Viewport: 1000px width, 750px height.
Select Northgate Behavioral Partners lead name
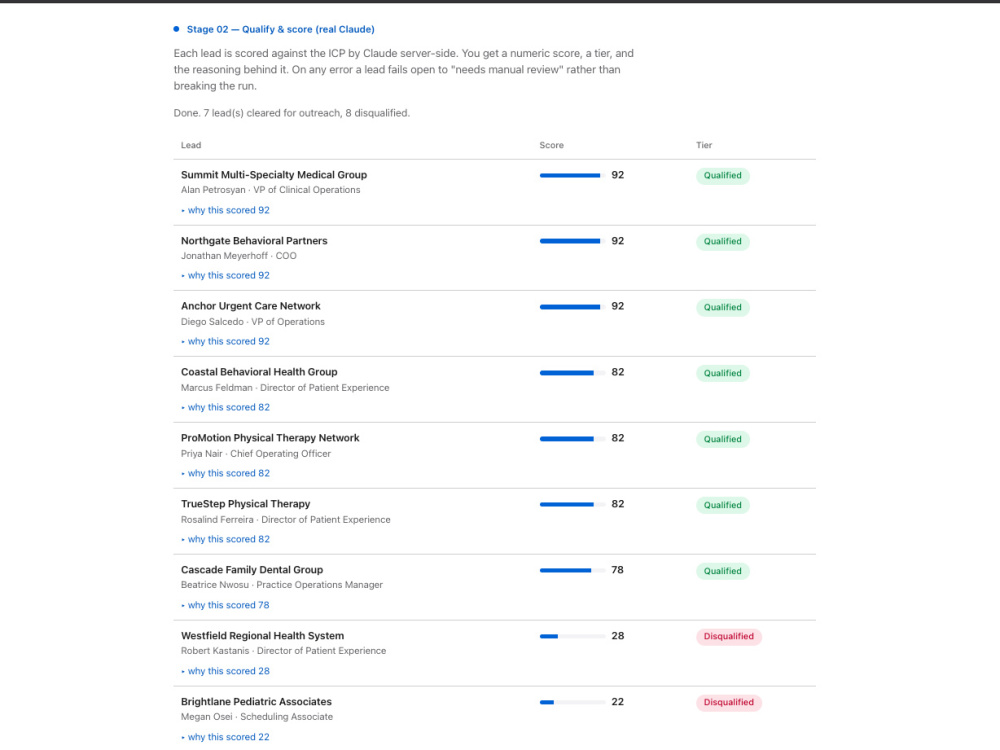tap(254, 240)
